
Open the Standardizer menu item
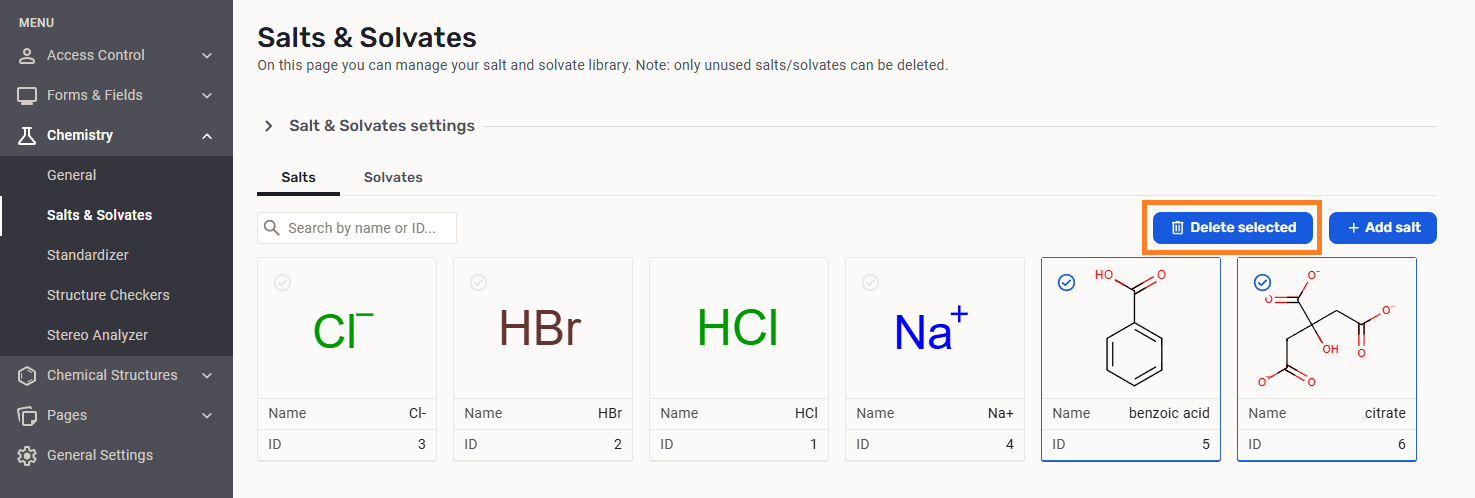point(88,255)
